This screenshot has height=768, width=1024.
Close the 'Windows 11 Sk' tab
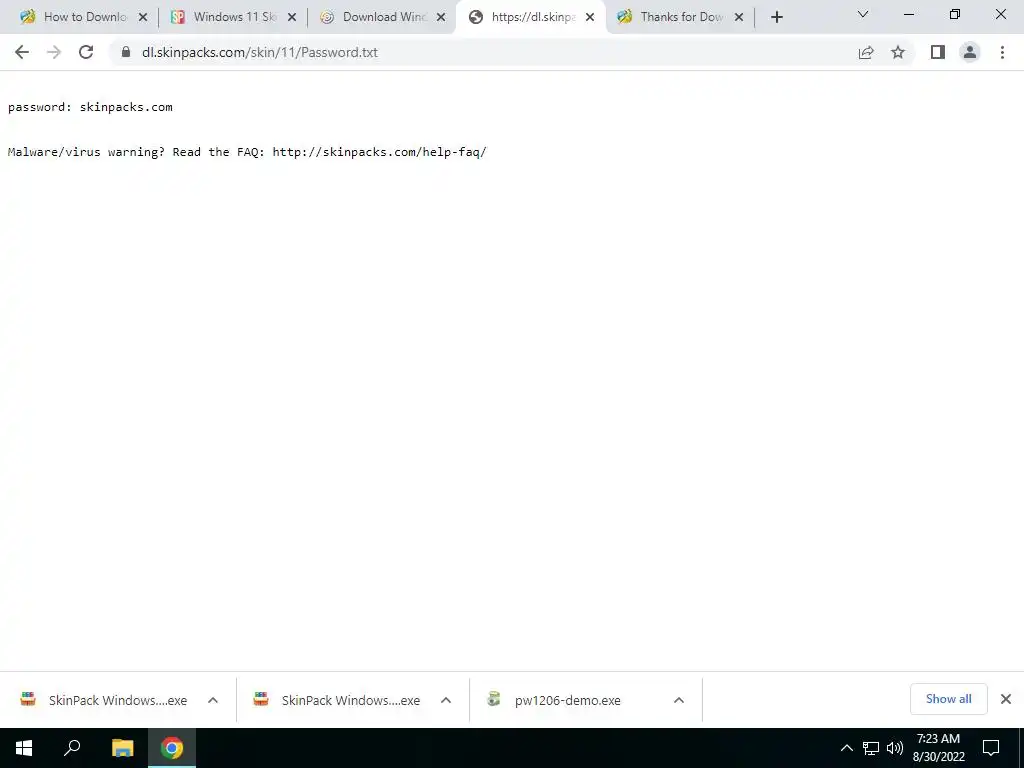292,18
